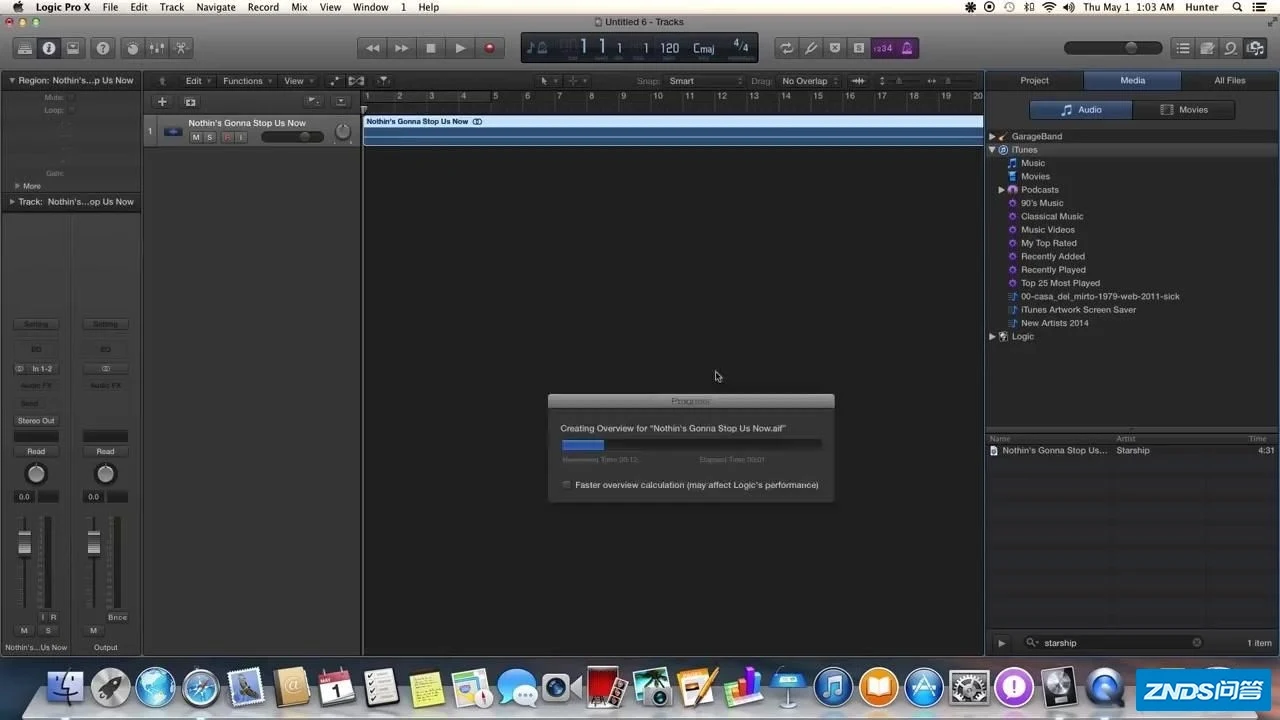Open the Editors scissors button
The width and height of the screenshot is (1280, 720).
coord(181,48)
